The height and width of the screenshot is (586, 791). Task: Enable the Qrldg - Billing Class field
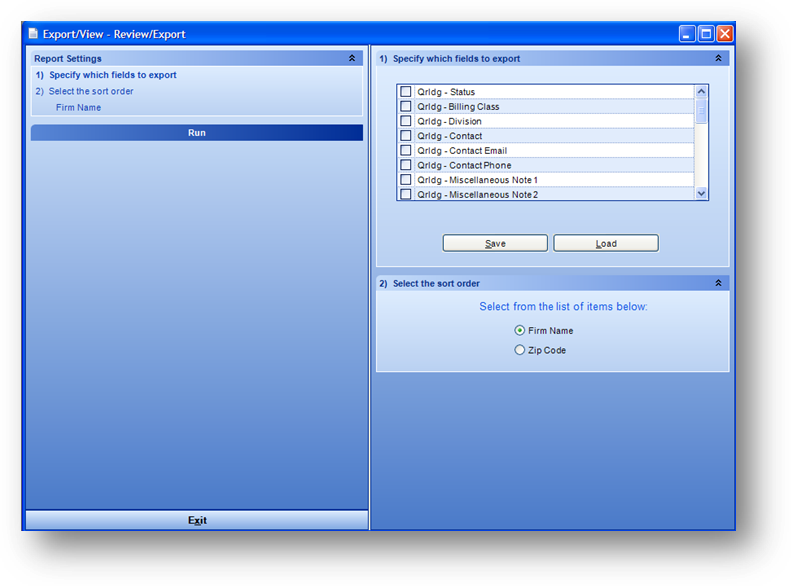click(x=406, y=107)
